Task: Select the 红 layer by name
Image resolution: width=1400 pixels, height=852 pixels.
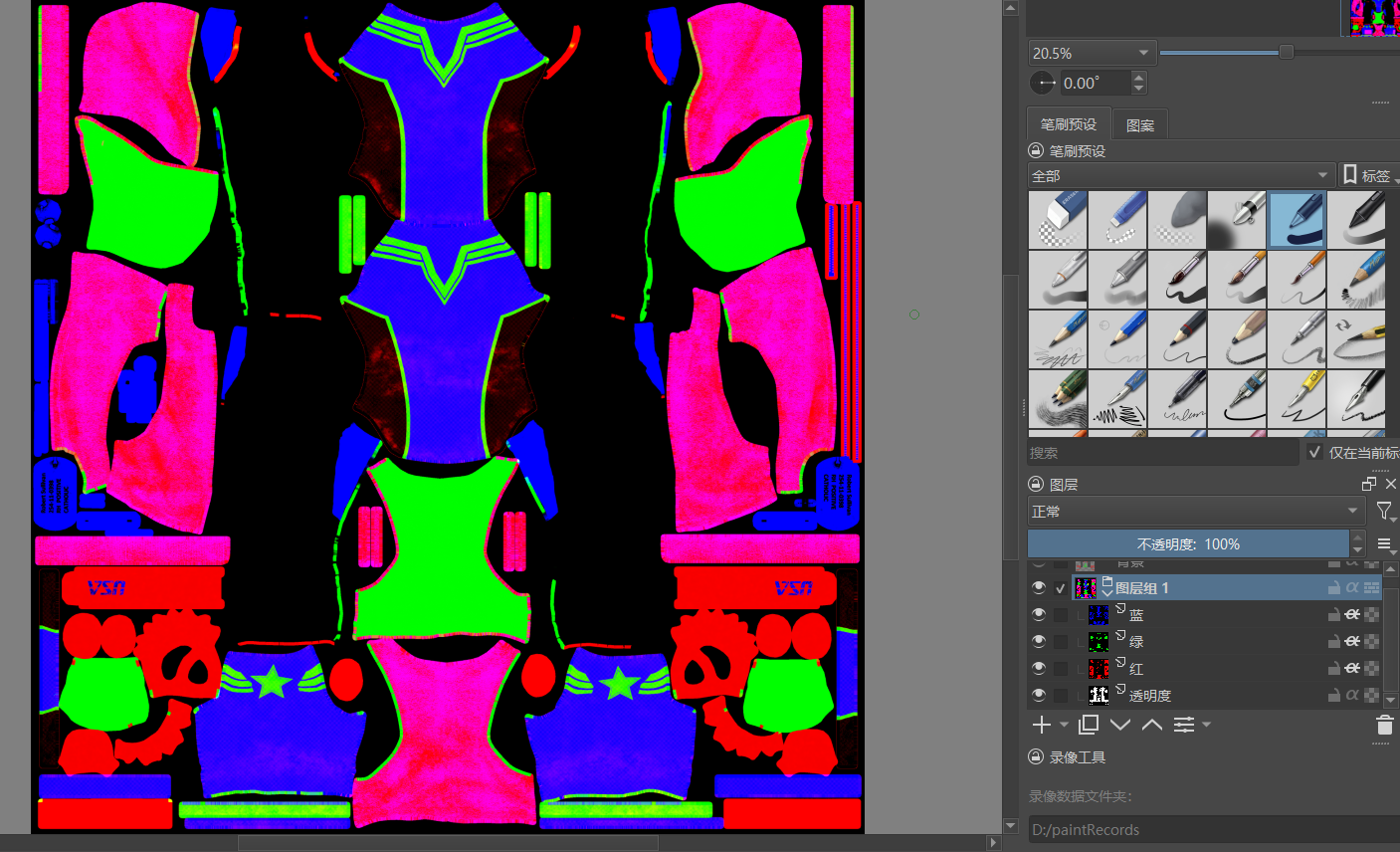Action: (1136, 669)
